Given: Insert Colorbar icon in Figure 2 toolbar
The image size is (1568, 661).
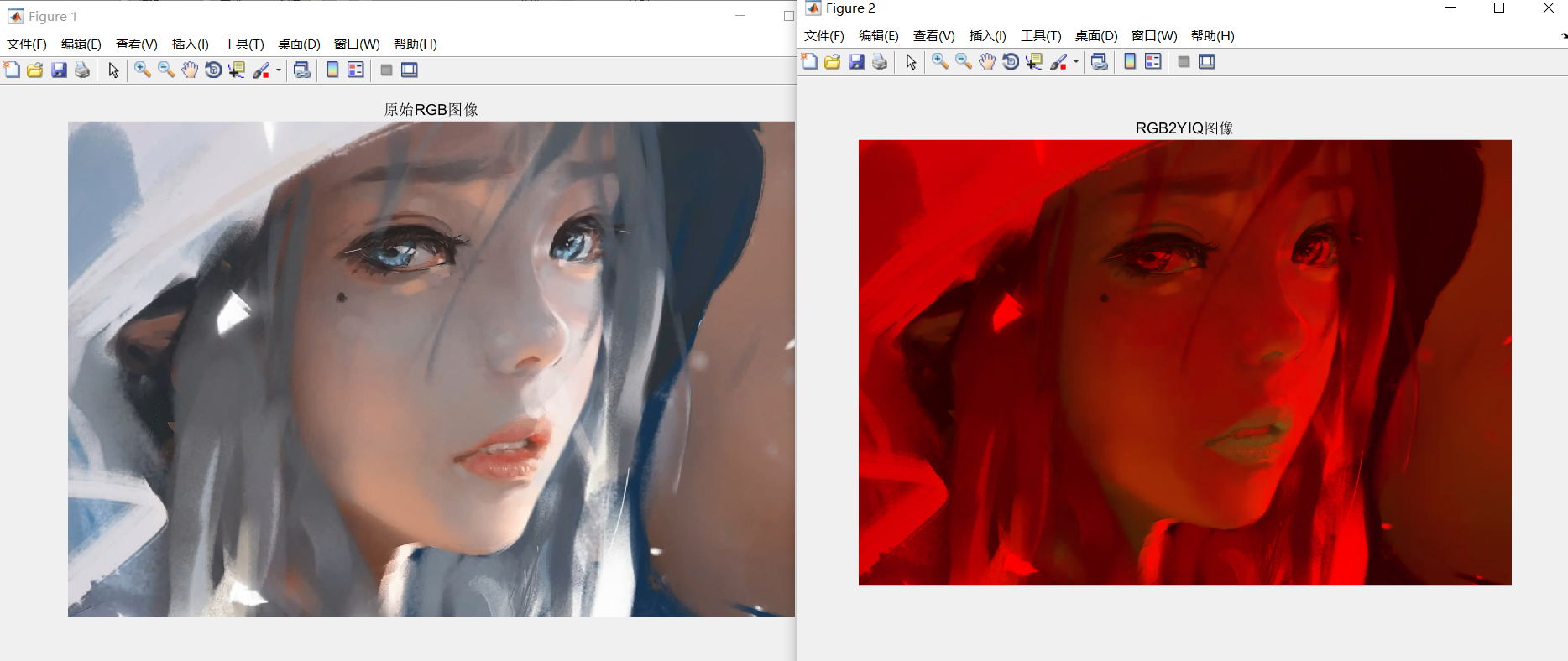Looking at the screenshot, I should point(1130,61).
